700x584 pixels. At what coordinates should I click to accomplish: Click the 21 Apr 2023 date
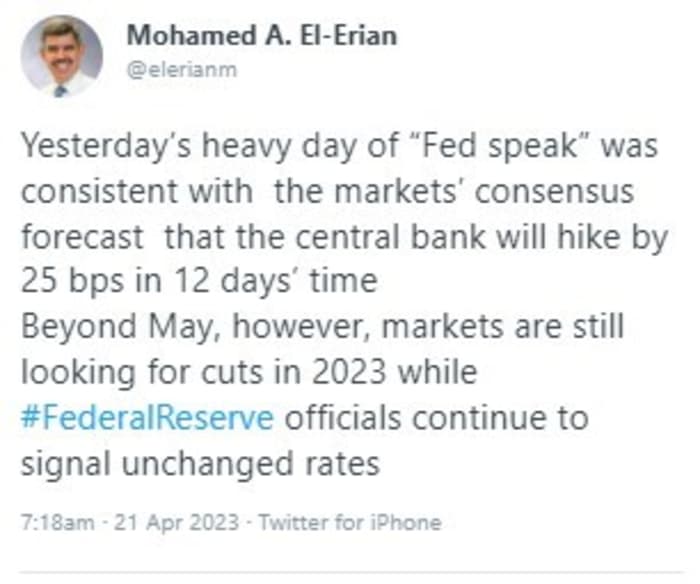pos(176,522)
